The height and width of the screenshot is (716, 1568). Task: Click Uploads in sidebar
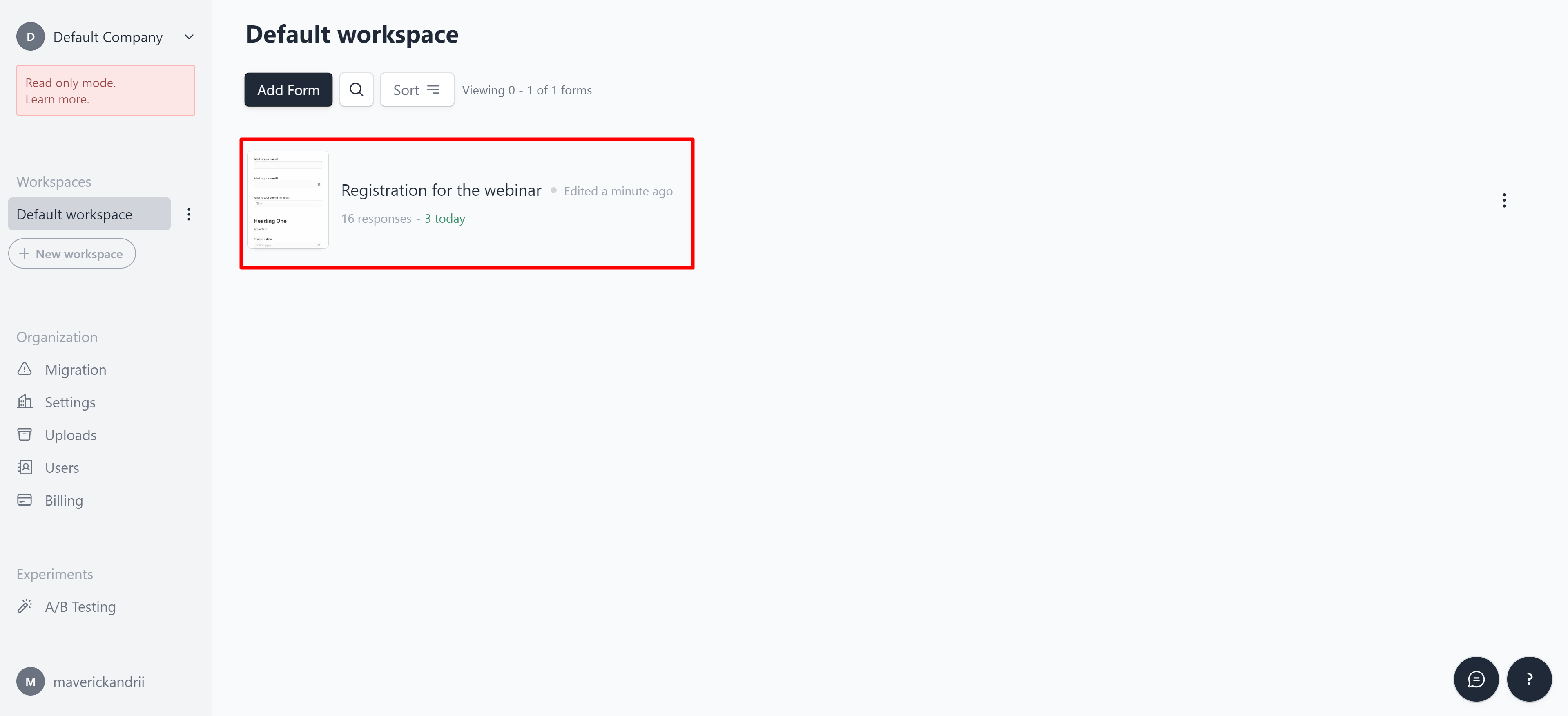point(70,434)
